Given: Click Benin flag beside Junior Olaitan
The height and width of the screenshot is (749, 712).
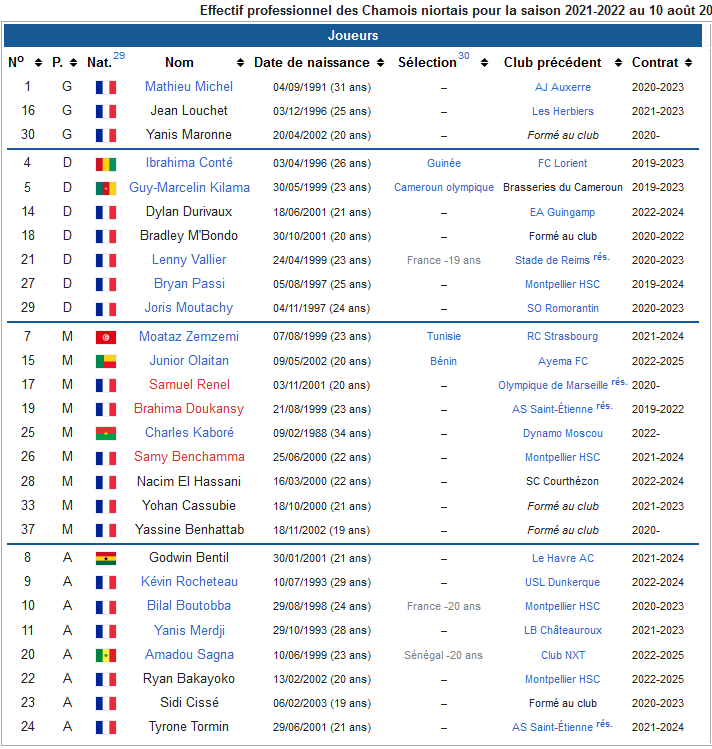Looking at the screenshot, I should [106, 361].
